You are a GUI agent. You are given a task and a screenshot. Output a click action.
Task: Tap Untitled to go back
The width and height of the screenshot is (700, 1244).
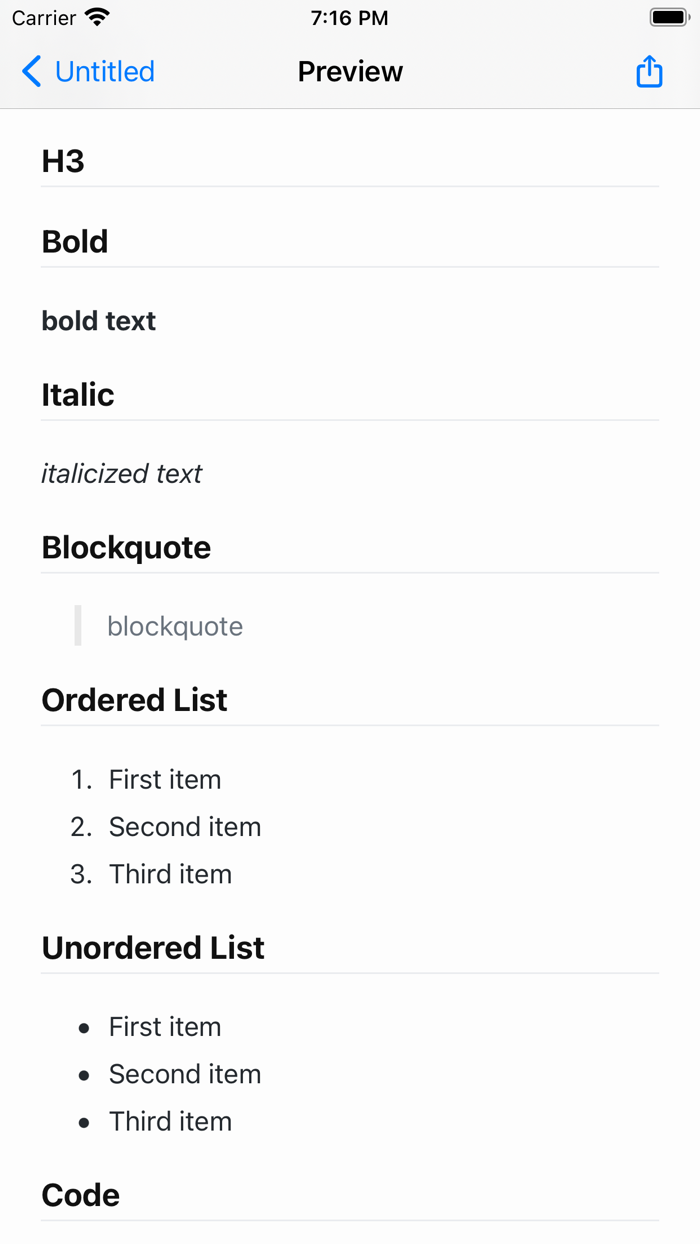[105, 71]
